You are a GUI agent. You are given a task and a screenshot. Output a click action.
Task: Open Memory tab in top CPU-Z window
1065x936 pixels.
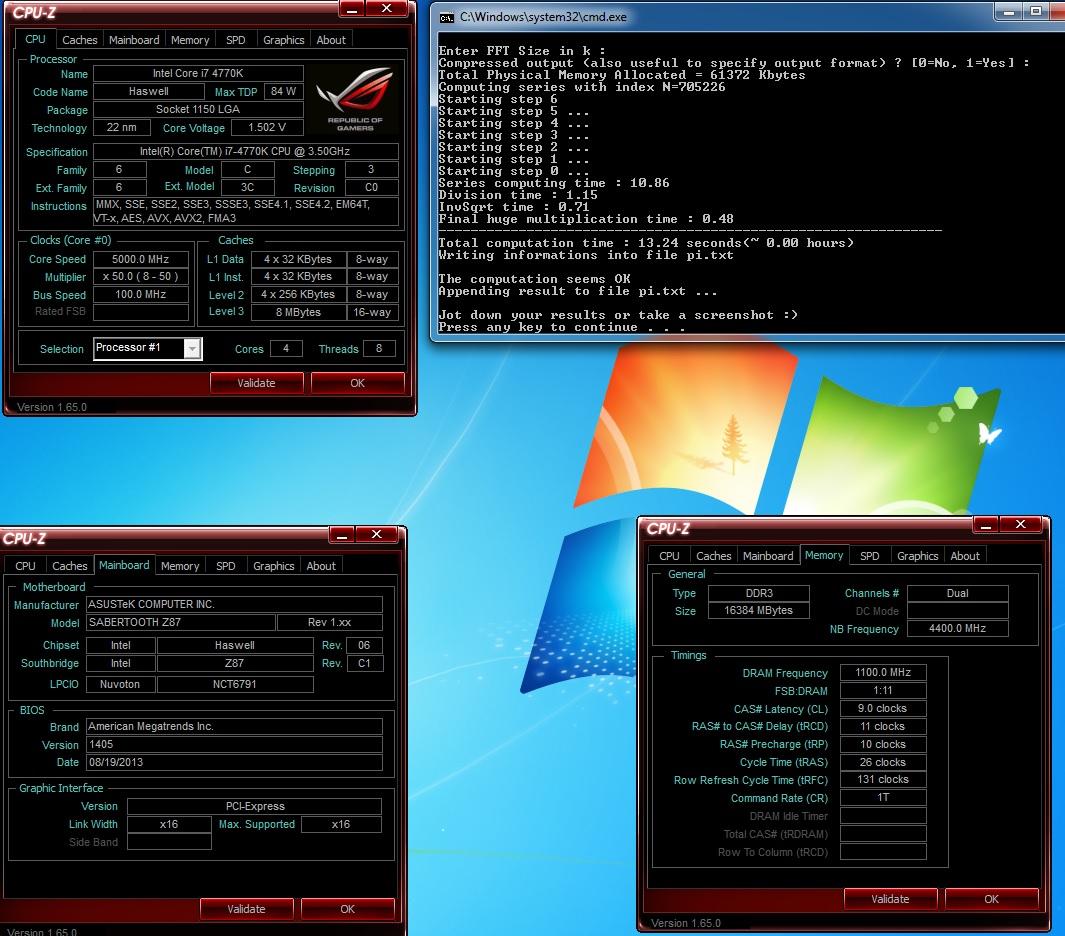click(x=190, y=40)
